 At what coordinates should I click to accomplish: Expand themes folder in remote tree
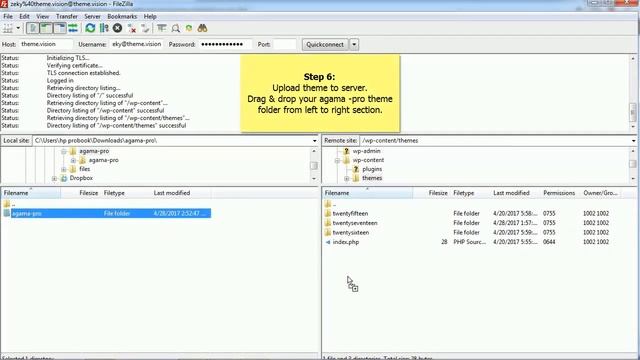[x=347, y=178]
